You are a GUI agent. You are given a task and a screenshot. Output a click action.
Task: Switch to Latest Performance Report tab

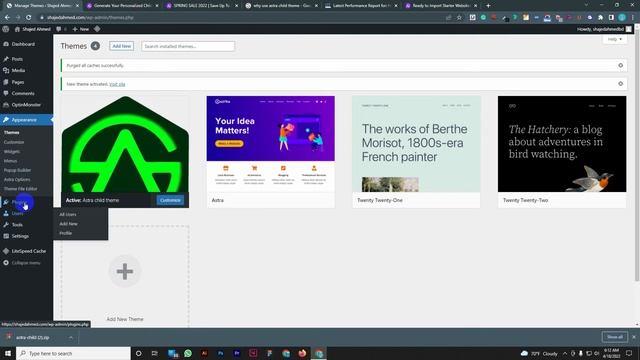[361, 6]
